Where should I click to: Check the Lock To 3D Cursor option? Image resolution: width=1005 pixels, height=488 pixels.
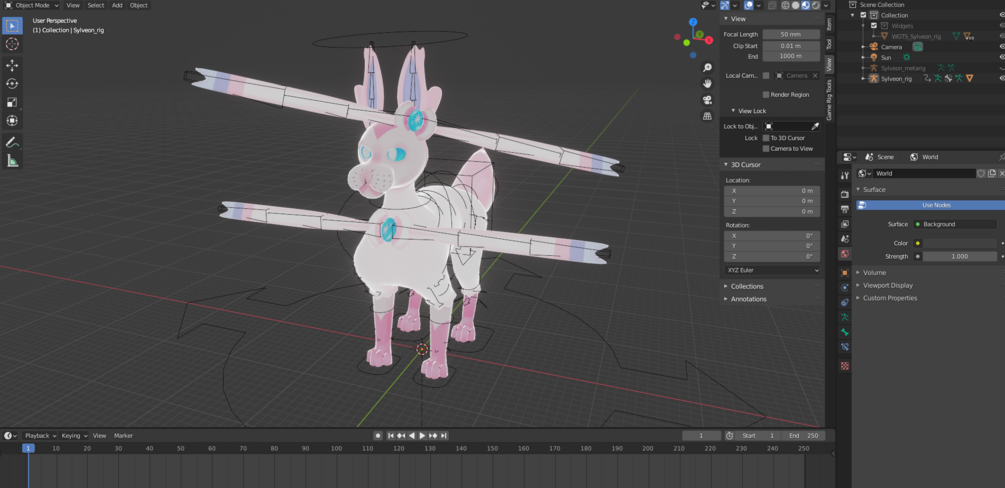pos(766,138)
